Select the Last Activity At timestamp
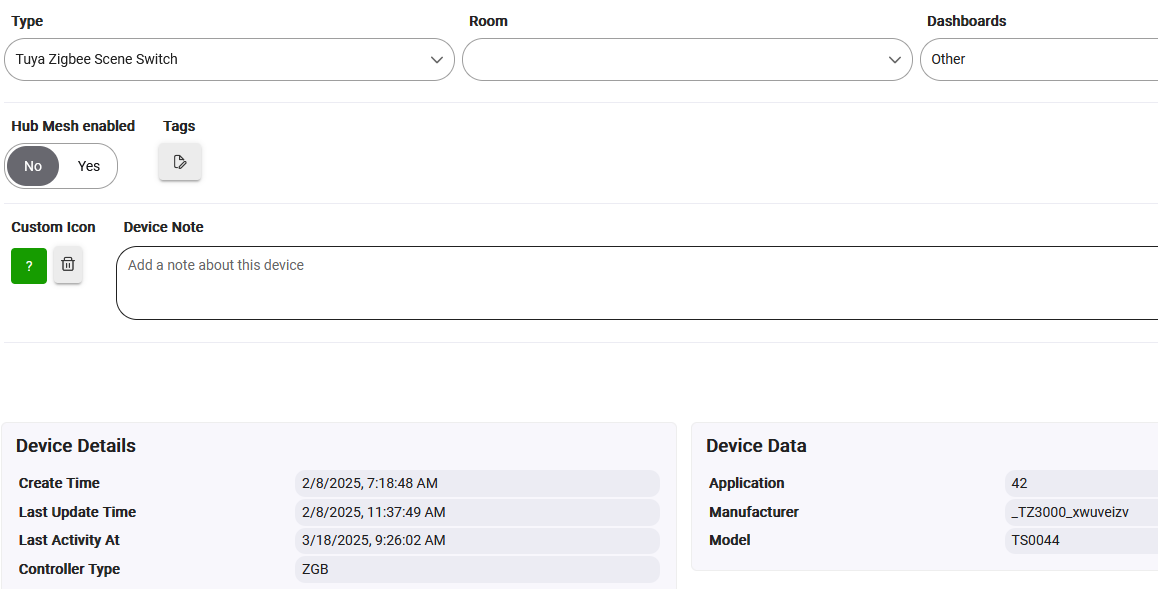The height and width of the screenshot is (589, 1158). coord(477,540)
